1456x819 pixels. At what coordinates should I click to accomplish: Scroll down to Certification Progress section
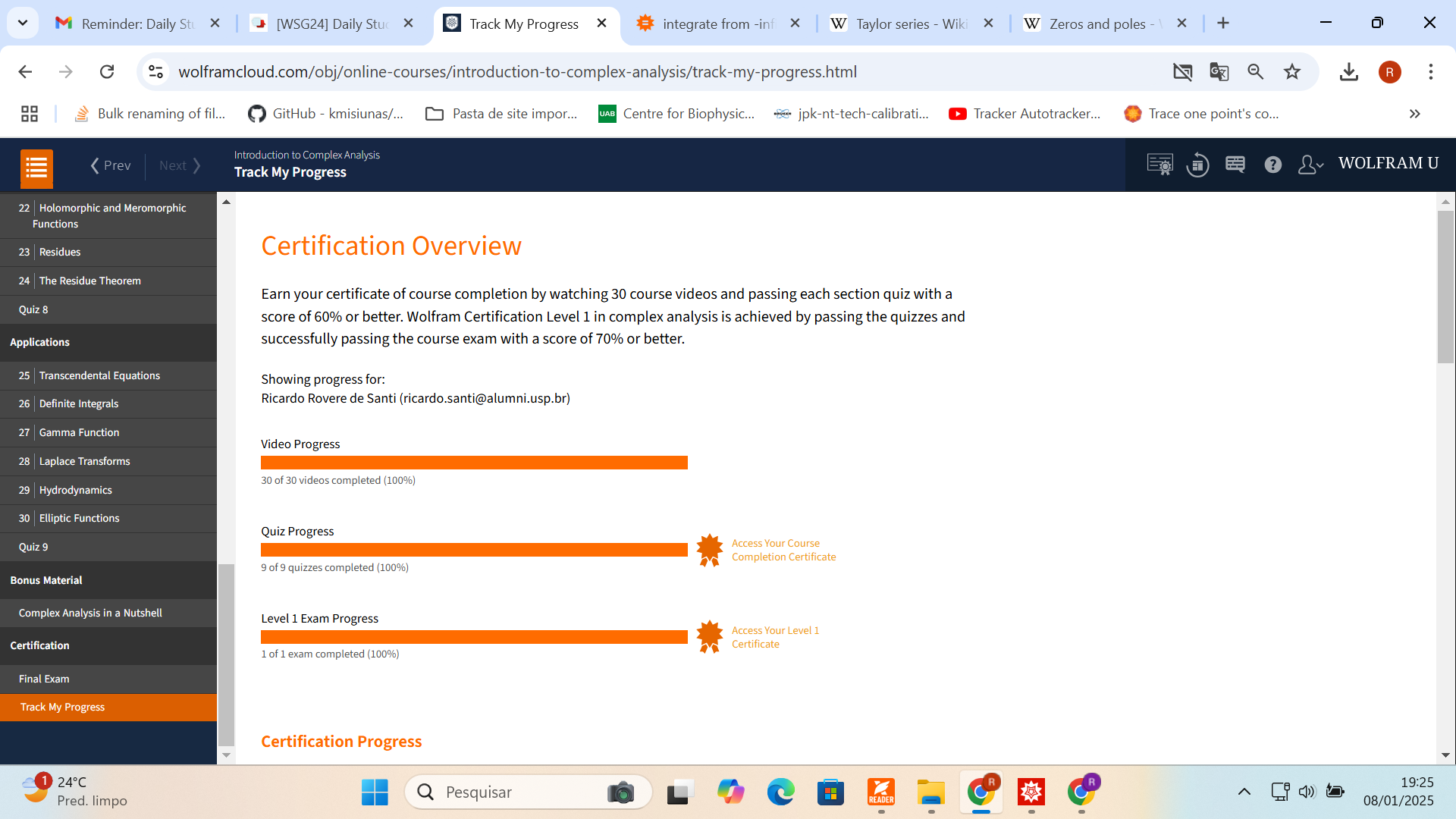[341, 740]
